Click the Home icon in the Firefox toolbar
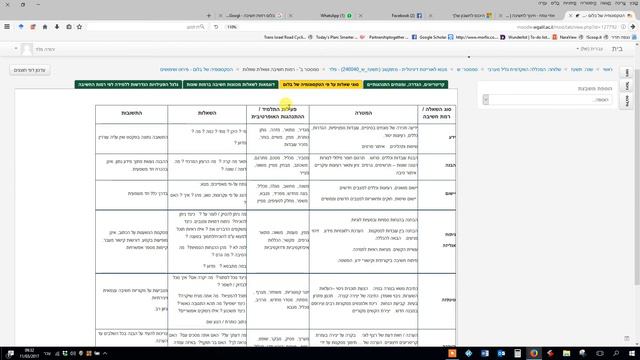 click(x=45, y=27)
